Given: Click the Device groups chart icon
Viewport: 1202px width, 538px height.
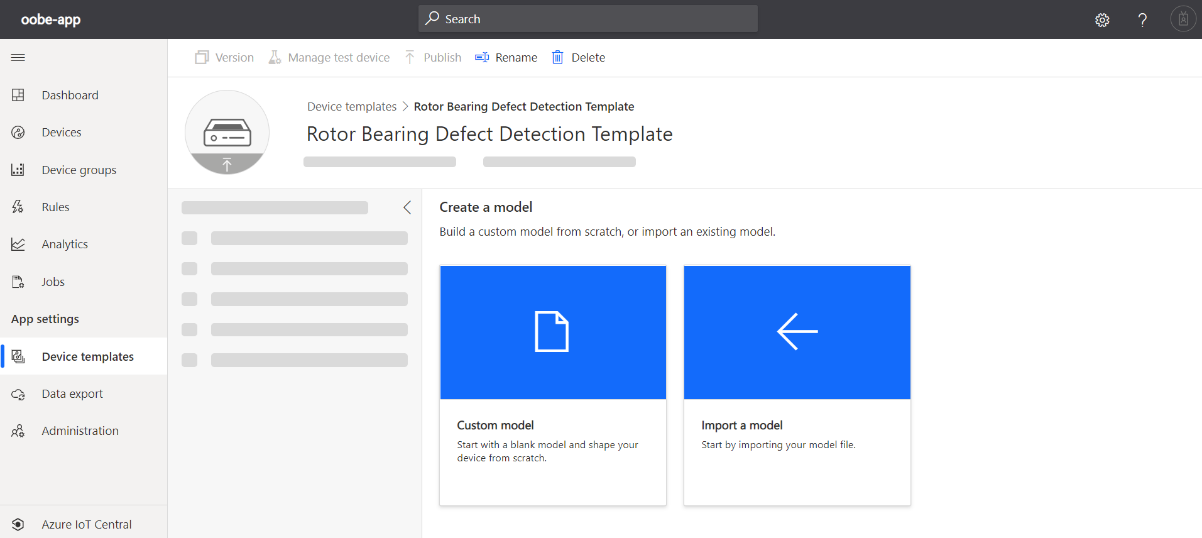Looking at the screenshot, I should 18,170.
